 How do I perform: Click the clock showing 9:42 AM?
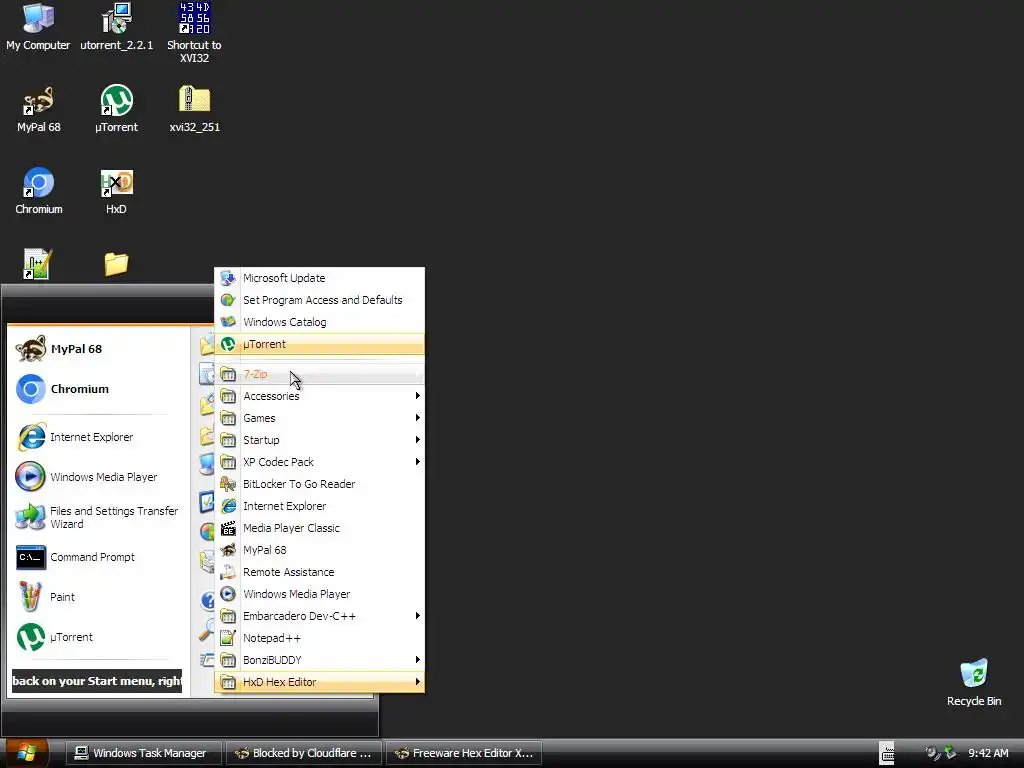click(988, 753)
